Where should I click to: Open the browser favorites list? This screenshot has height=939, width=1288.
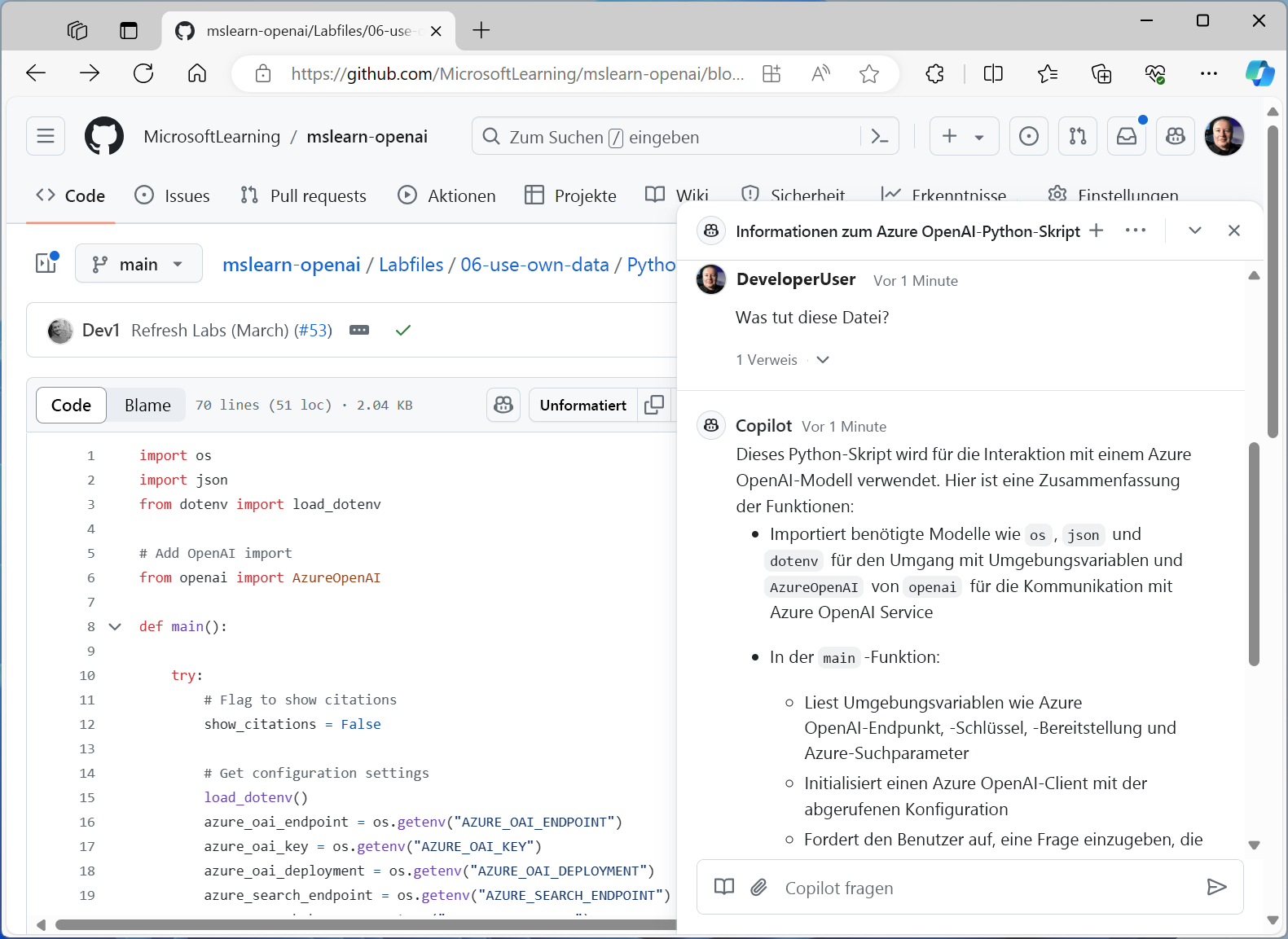pos(1048,73)
